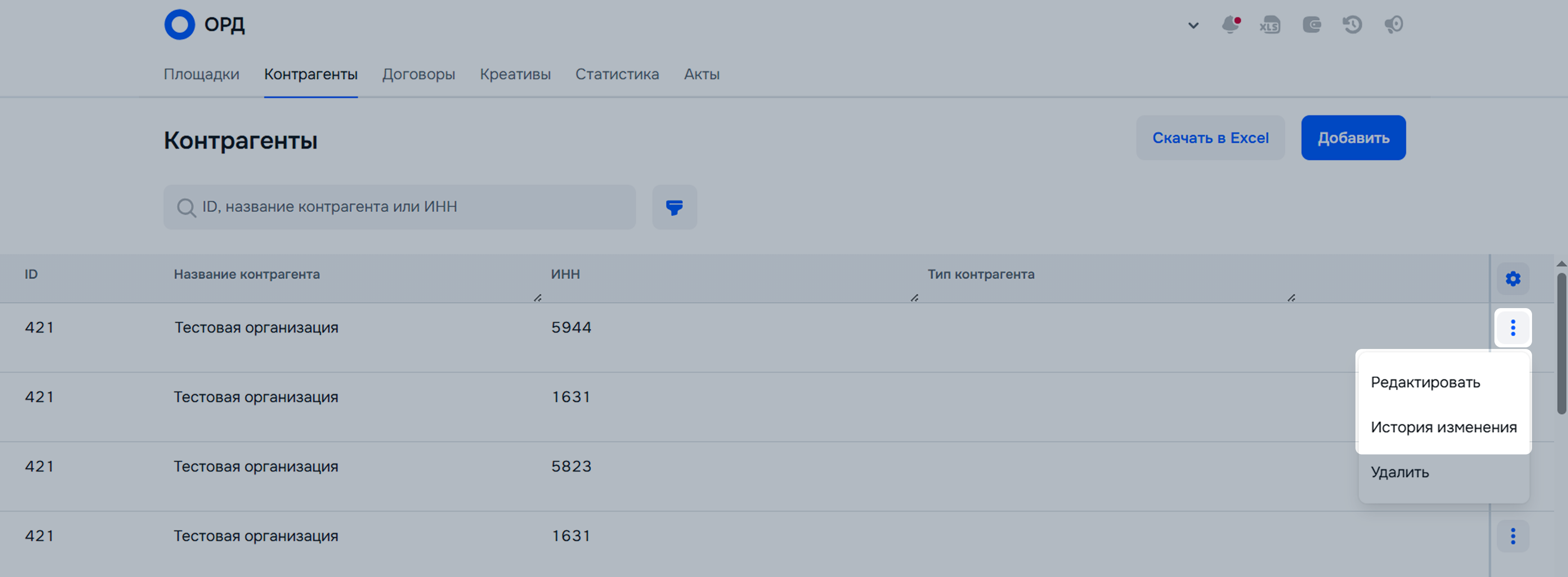
Task: Open the Креативы tab
Action: (515, 74)
